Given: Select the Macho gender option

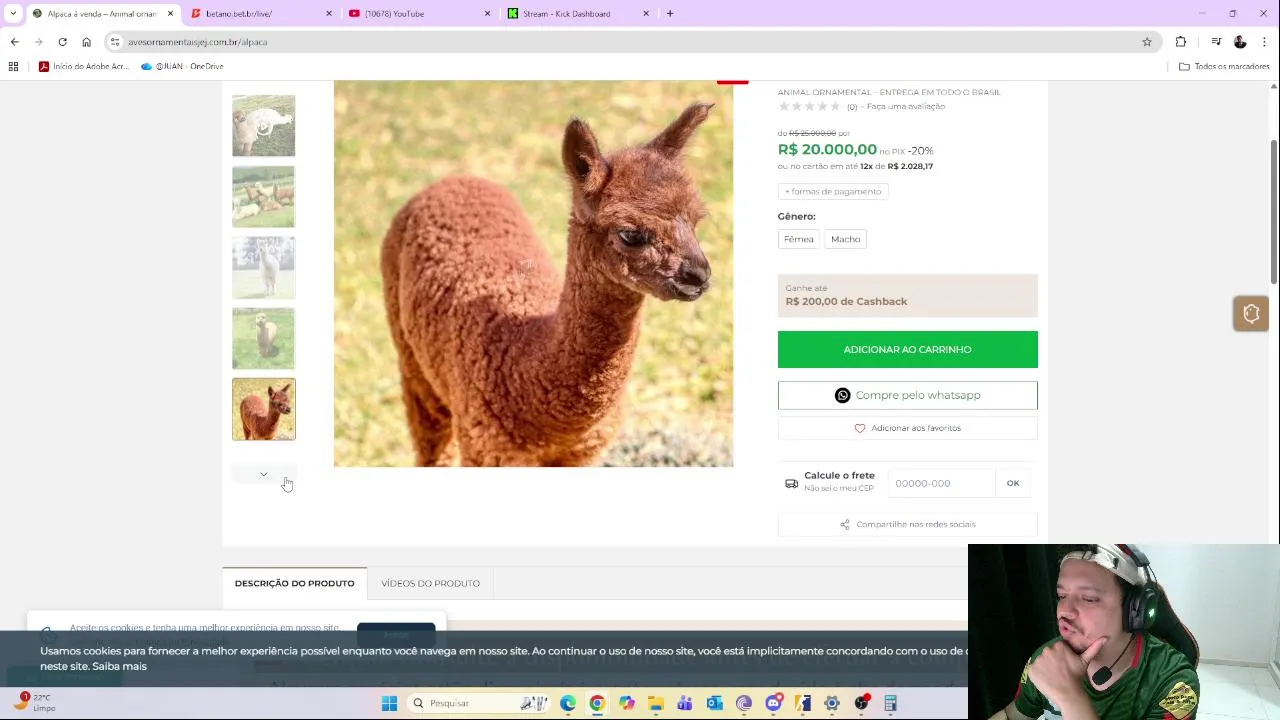Looking at the screenshot, I should tap(845, 239).
